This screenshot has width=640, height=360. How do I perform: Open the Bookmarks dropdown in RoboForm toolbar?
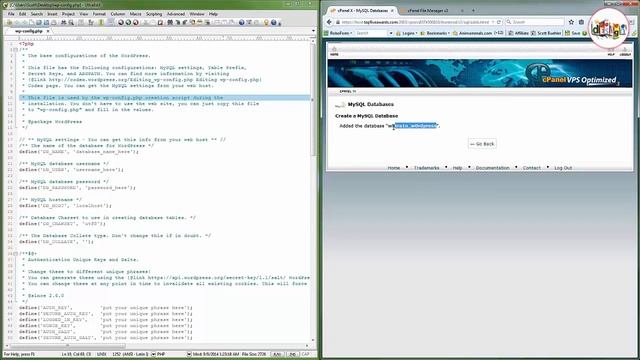click(435, 33)
